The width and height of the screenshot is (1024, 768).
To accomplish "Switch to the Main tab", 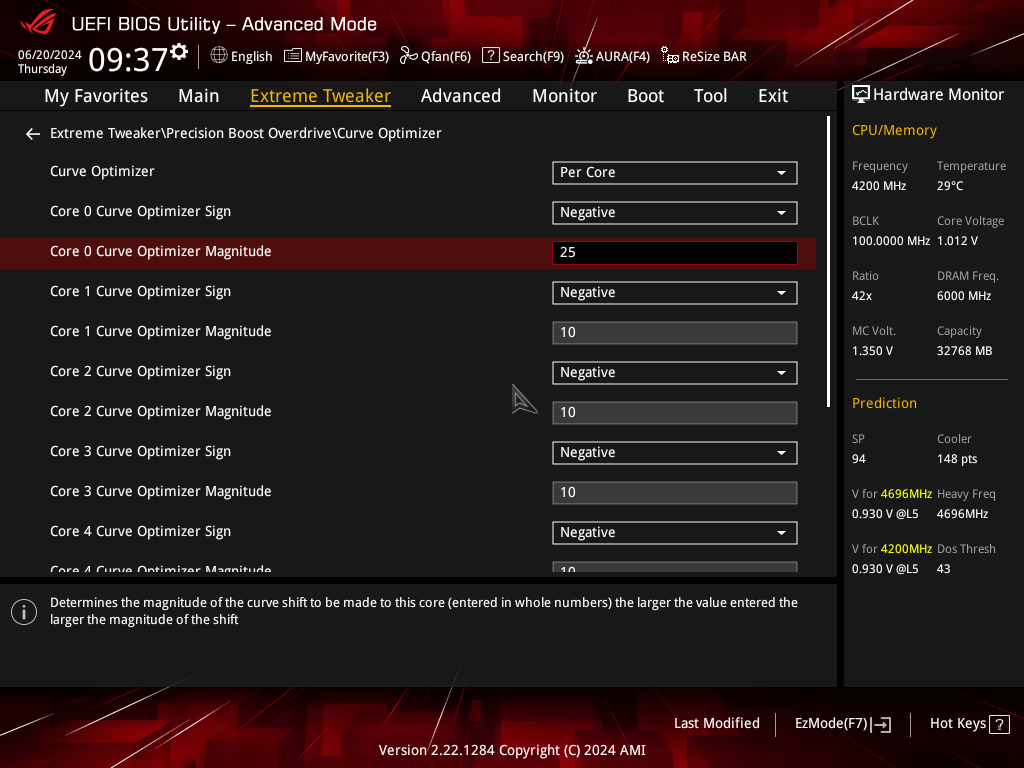I will (x=199, y=96).
